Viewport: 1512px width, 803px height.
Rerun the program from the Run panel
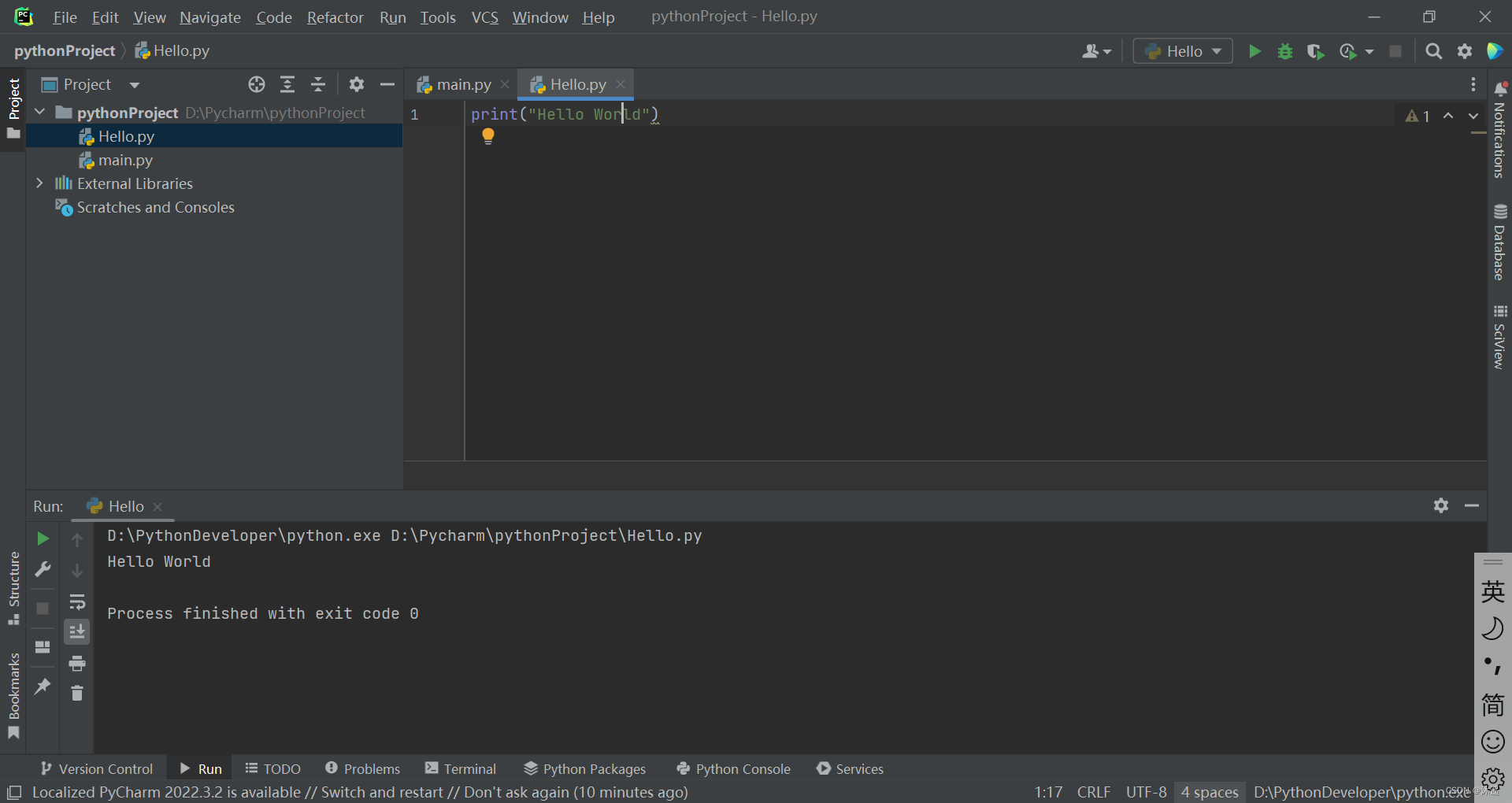click(x=43, y=538)
